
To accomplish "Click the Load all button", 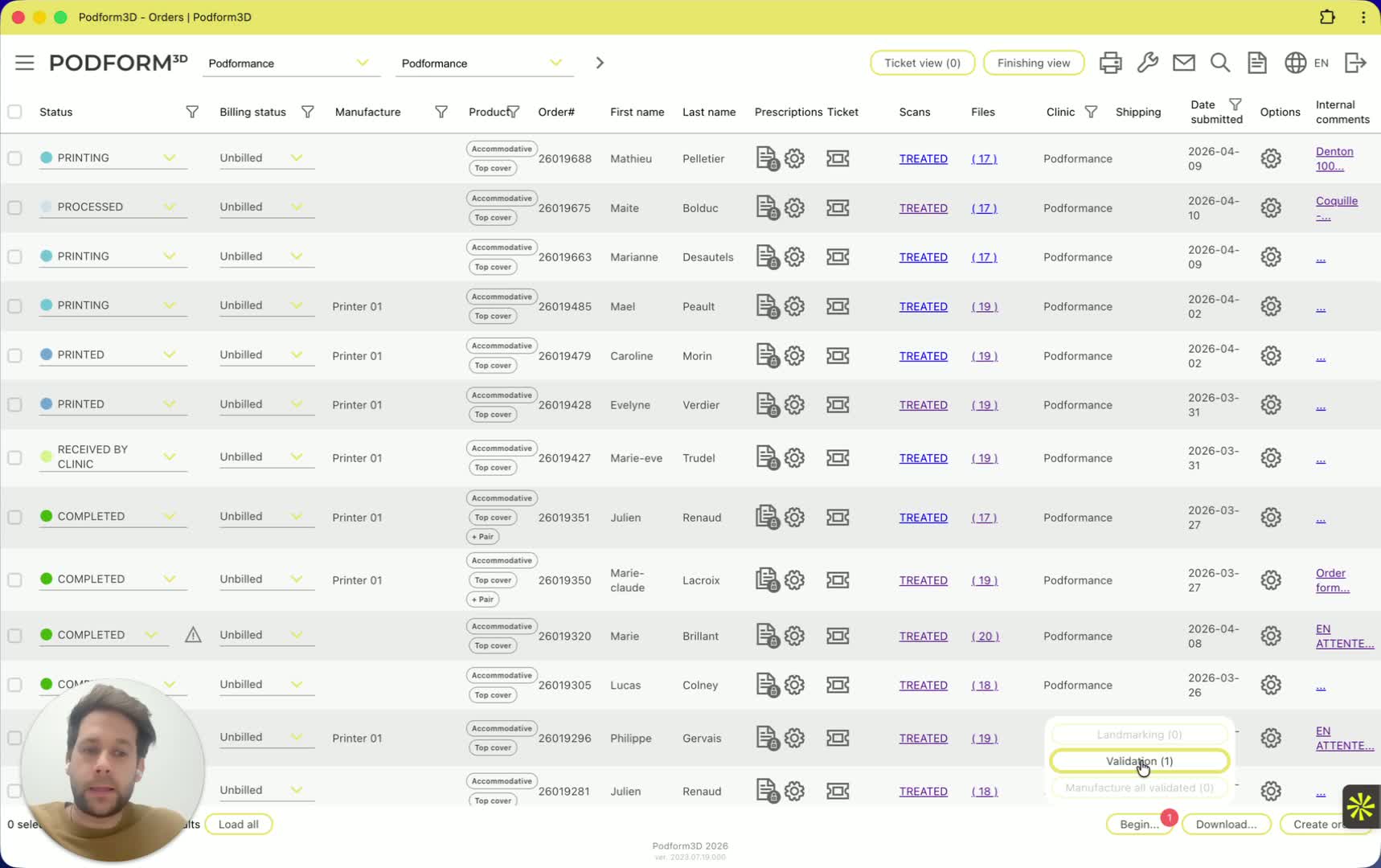I will [x=239, y=825].
